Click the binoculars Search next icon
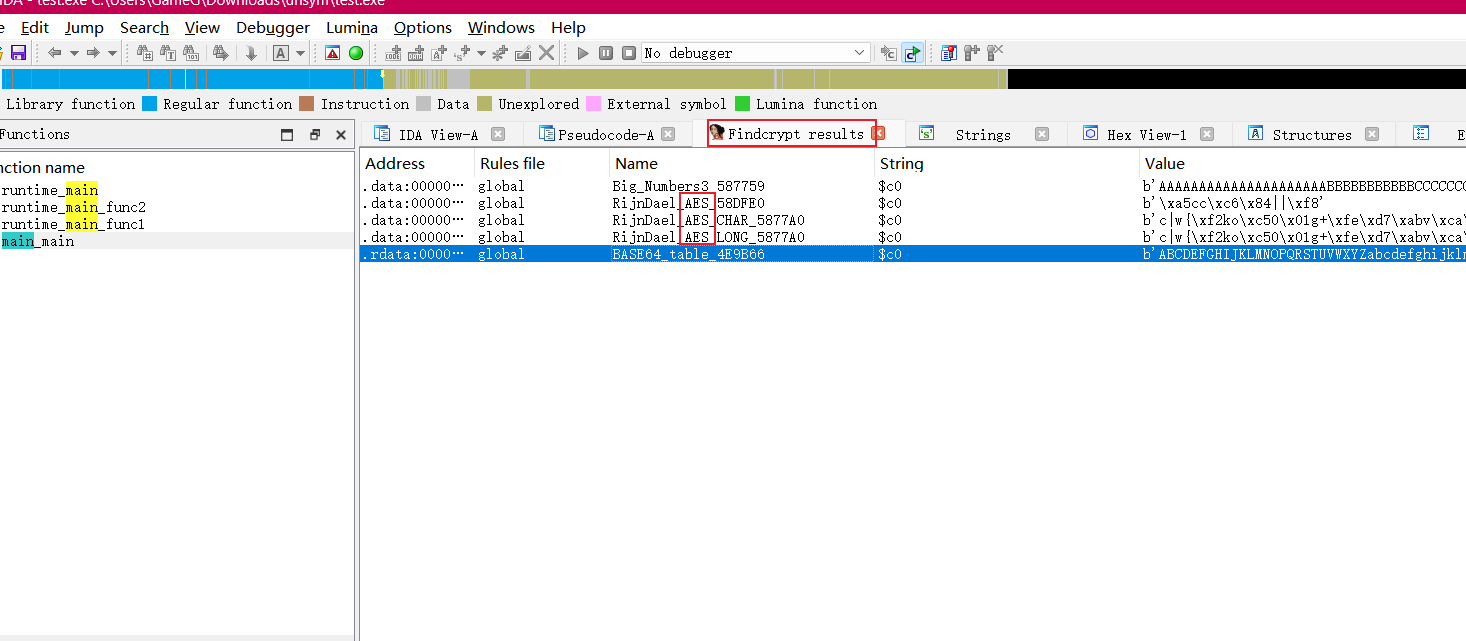 220,53
